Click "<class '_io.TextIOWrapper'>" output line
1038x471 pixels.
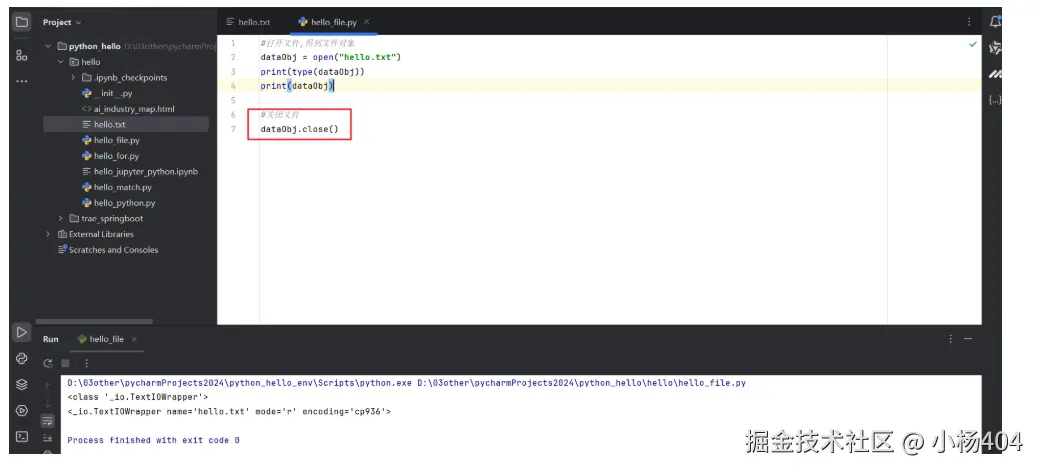point(138,397)
